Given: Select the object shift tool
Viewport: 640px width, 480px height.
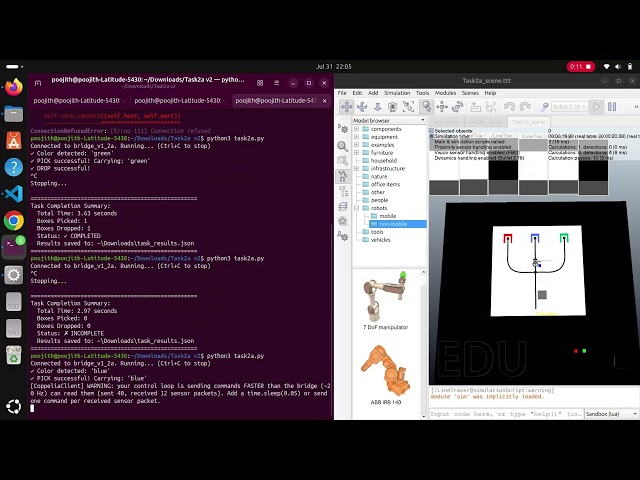Looking at the screenshot, I should click(442, 107).
